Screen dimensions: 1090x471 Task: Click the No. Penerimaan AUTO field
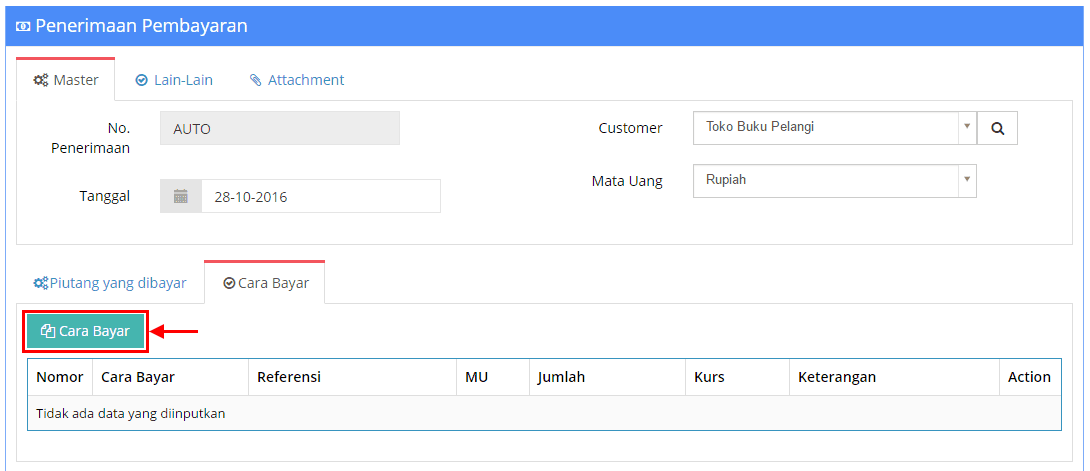[280, 129]
